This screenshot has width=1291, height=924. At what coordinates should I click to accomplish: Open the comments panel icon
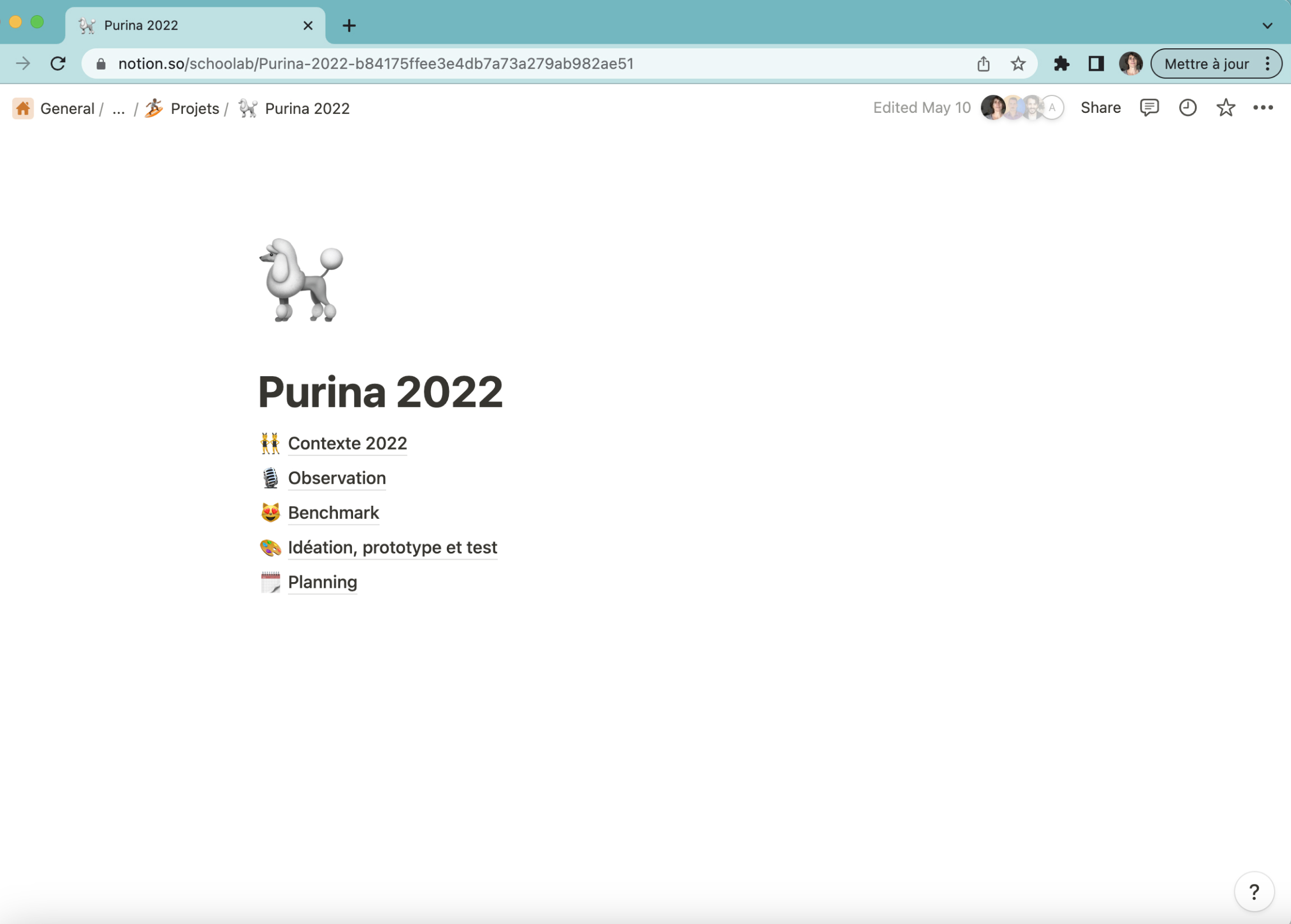click(x=1149, y=108)
